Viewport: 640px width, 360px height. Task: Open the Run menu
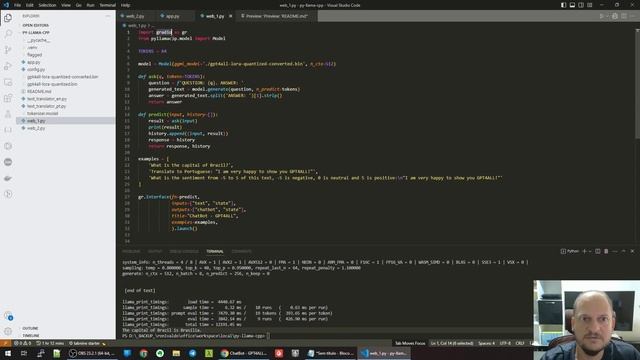[91, 5]
